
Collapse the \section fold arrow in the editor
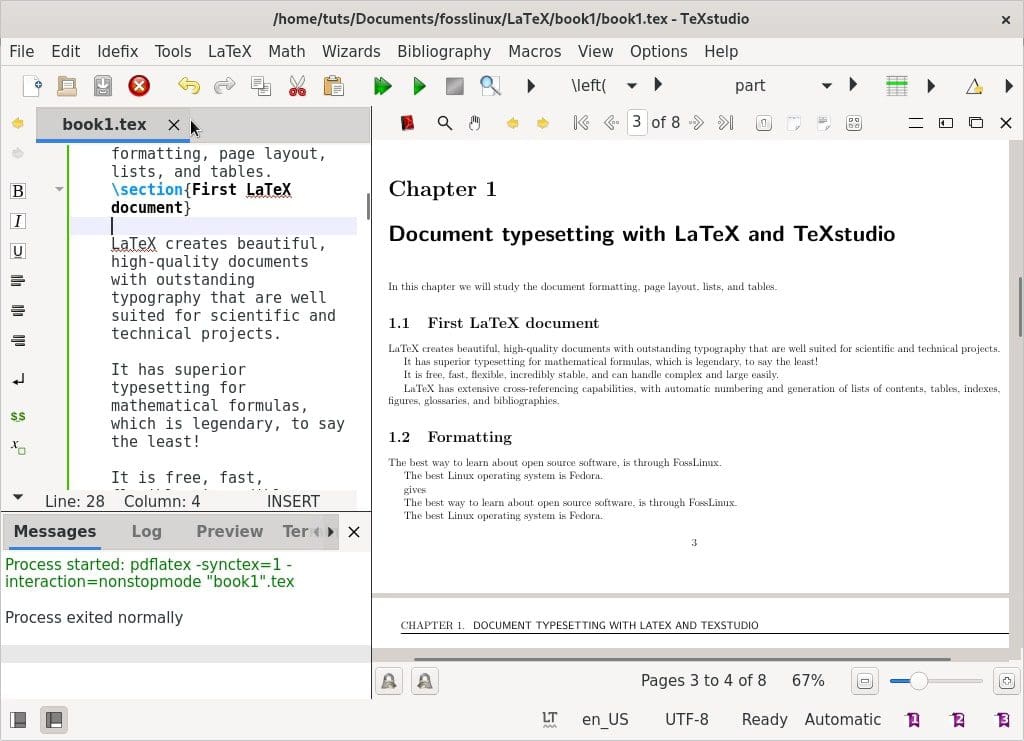pos(59,189)
